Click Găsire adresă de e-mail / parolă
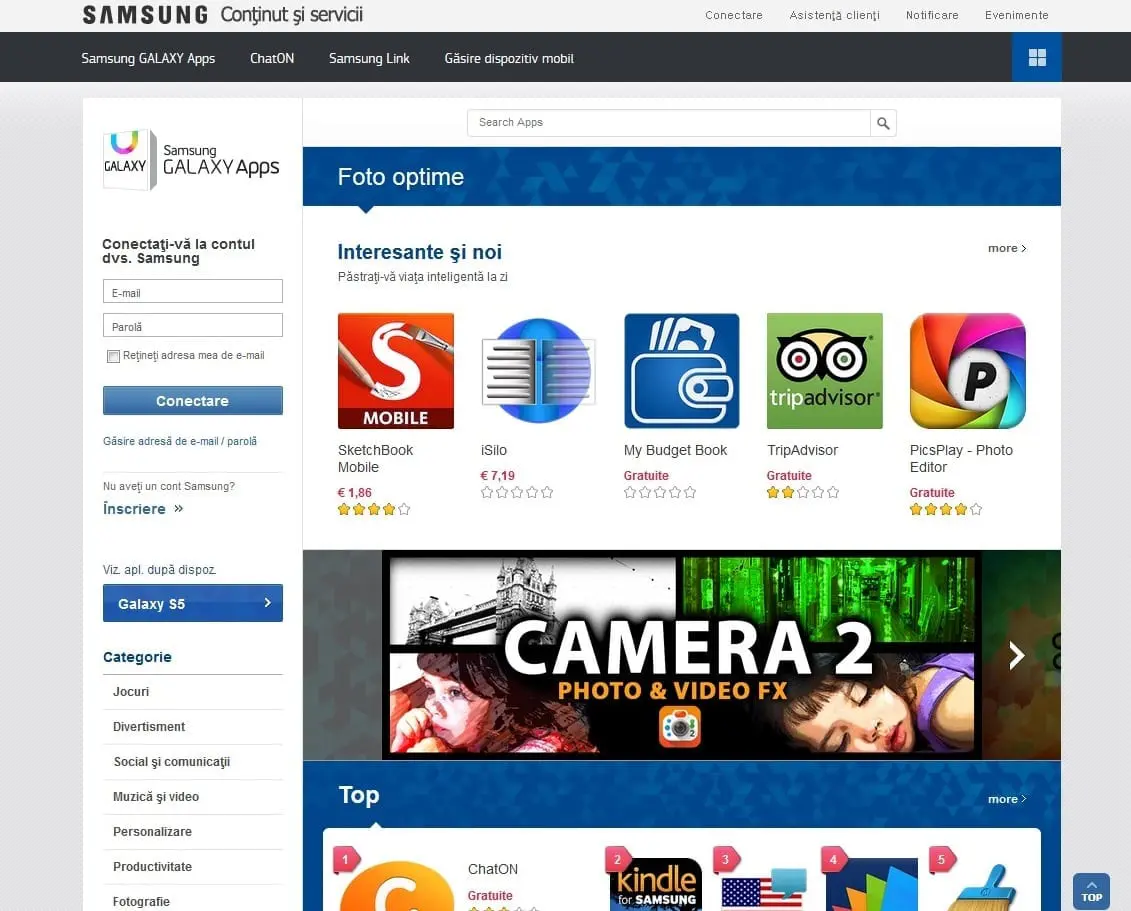 coord(180,441)
